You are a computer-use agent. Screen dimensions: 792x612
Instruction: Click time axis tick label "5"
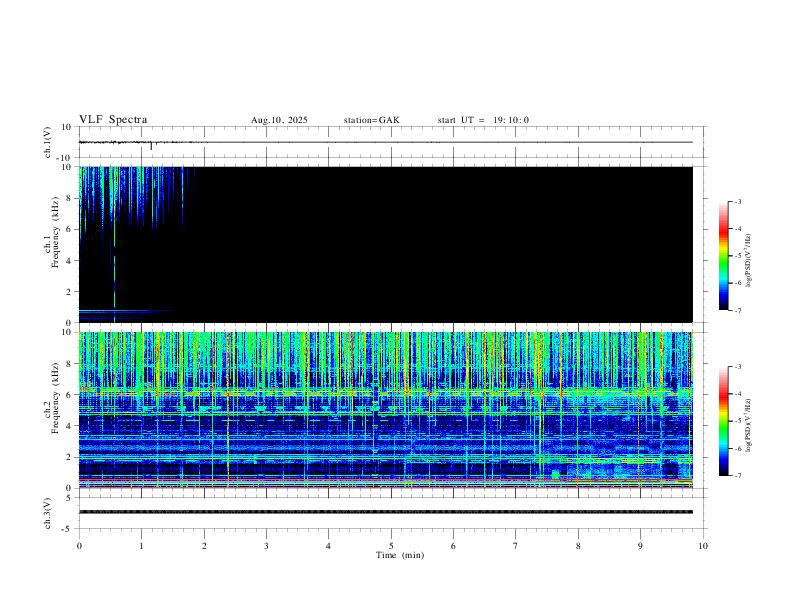point(391,546)
